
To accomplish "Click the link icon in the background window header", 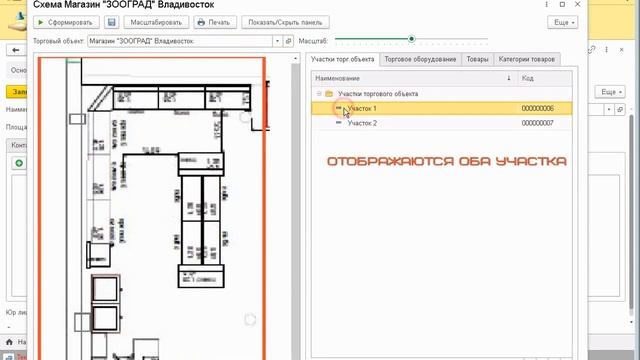I will coord(592,50).
